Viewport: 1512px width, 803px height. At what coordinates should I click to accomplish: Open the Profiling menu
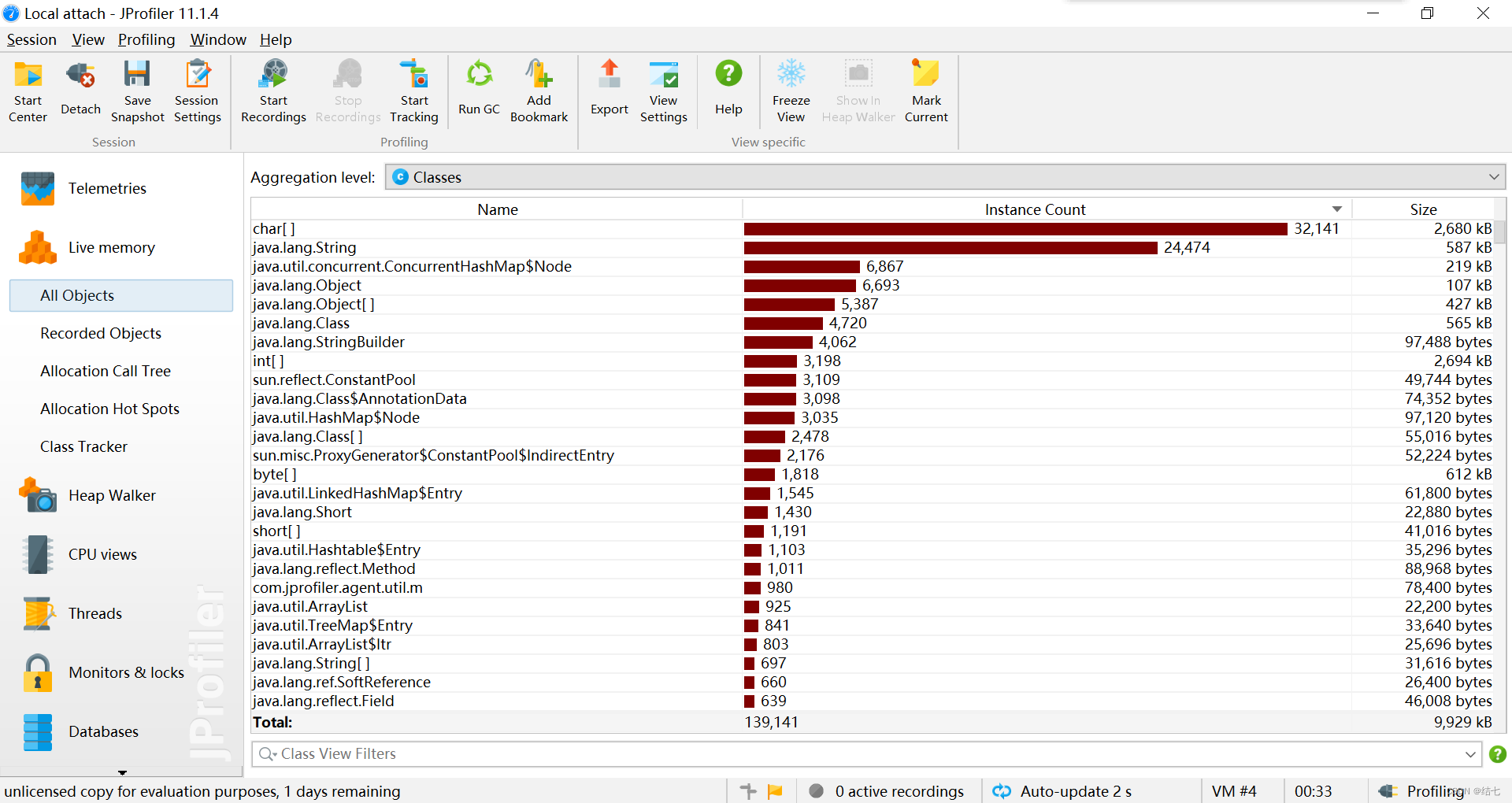point(146,39)
